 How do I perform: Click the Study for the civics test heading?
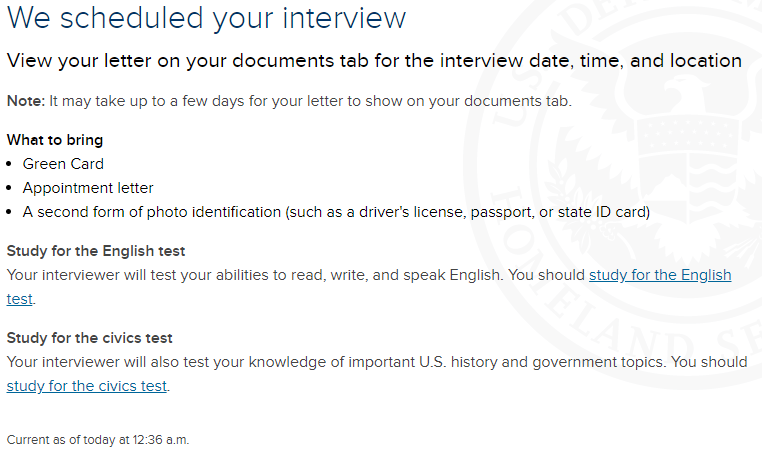pos(89,338)
